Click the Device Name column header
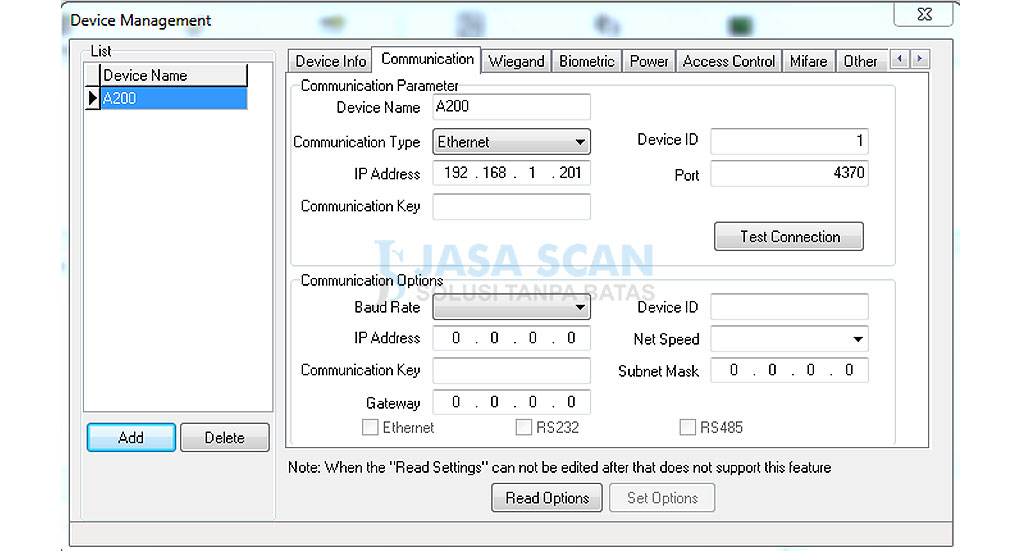 (174, 75)
